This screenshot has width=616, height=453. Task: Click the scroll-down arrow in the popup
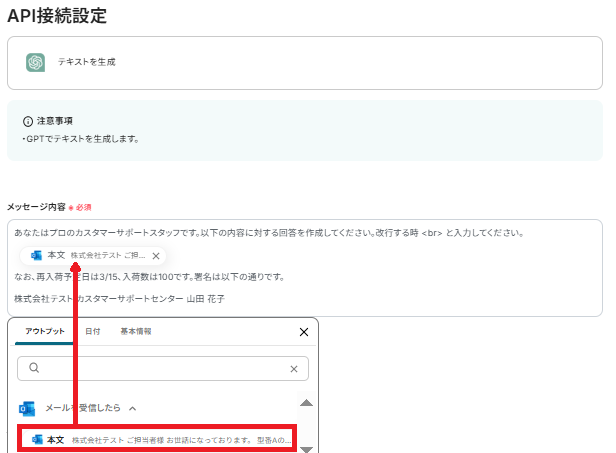click(x=306, y=449)
